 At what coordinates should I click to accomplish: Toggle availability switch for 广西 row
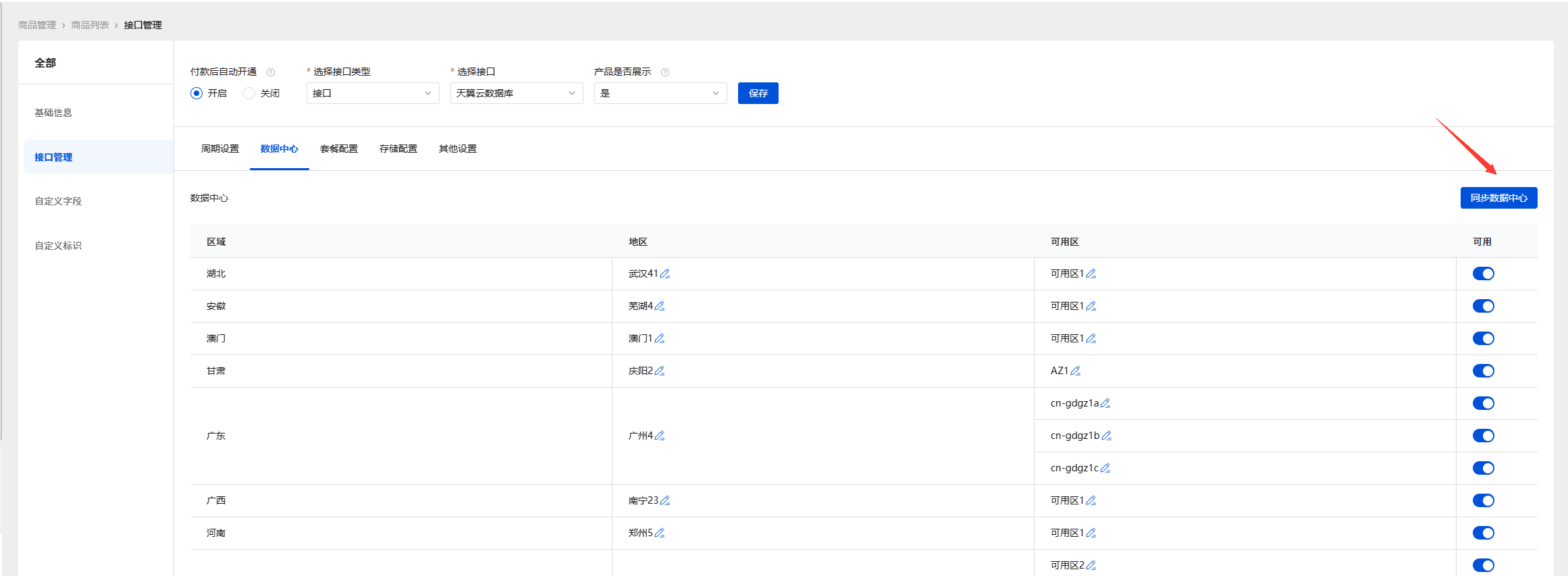pyautogui.click(x=1484, y=500)
